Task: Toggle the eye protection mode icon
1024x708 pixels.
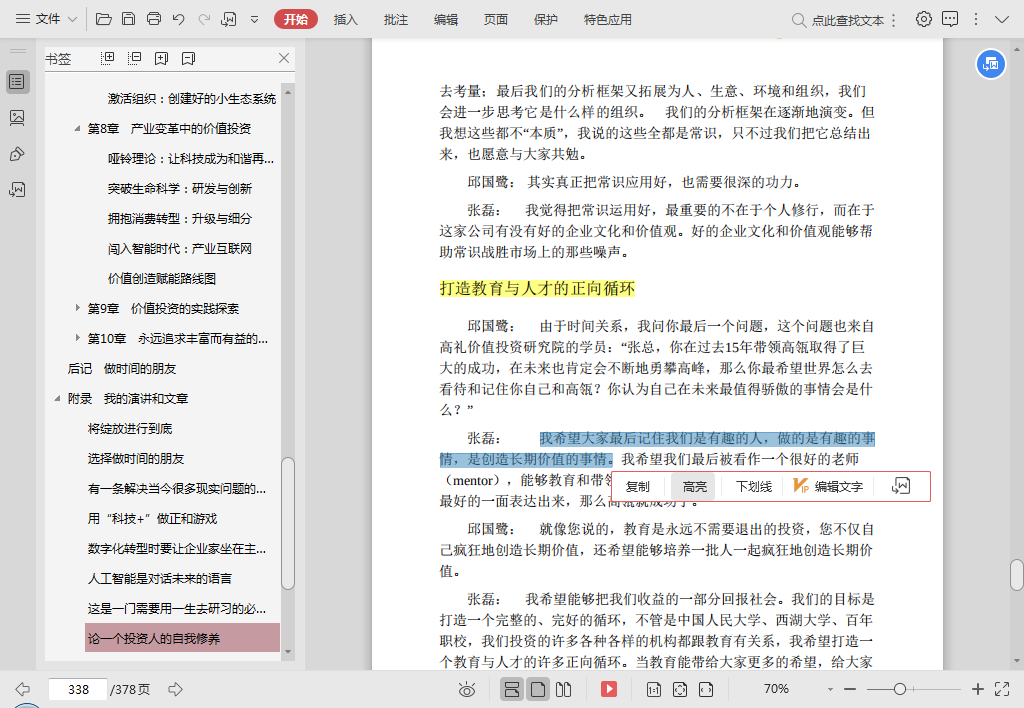Action: (x=467, y=689)
